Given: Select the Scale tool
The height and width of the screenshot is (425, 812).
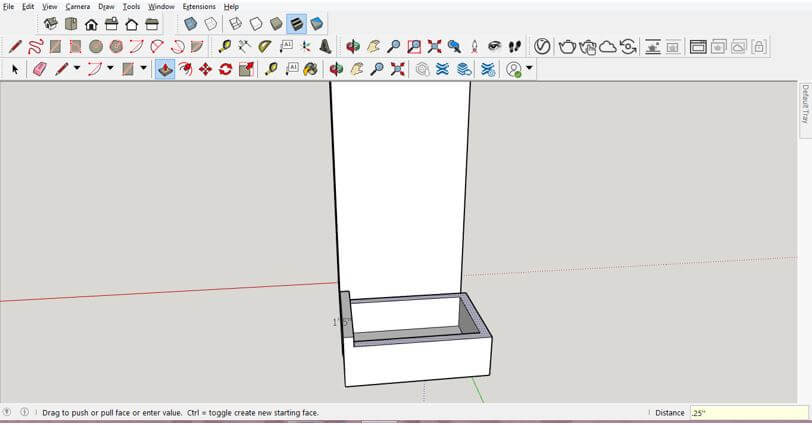Looking at the screenshot, I should (246, 69).
